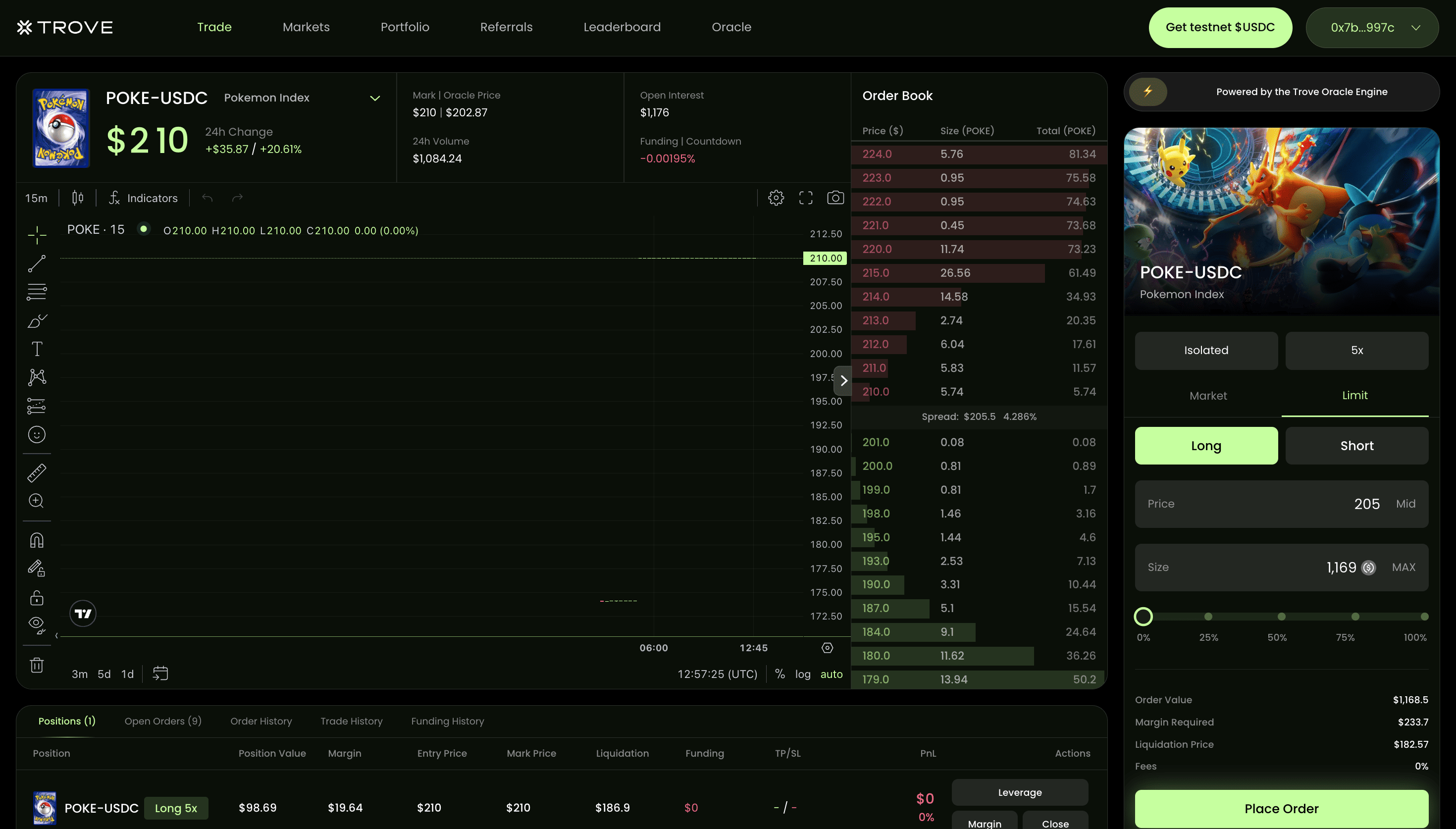
Task: Expand the POKE-USDC market selector chevron
Action: [374, 98]
